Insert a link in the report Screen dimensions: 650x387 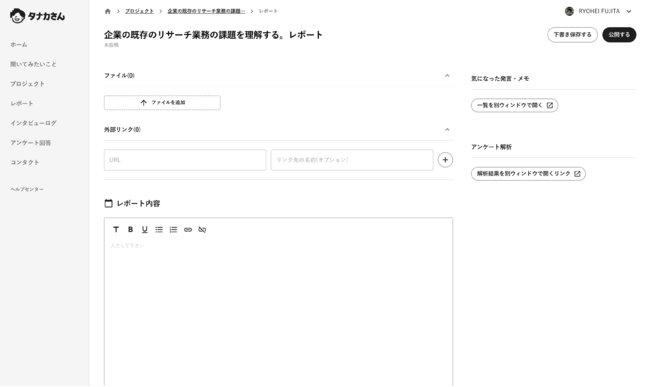point(188,230)
